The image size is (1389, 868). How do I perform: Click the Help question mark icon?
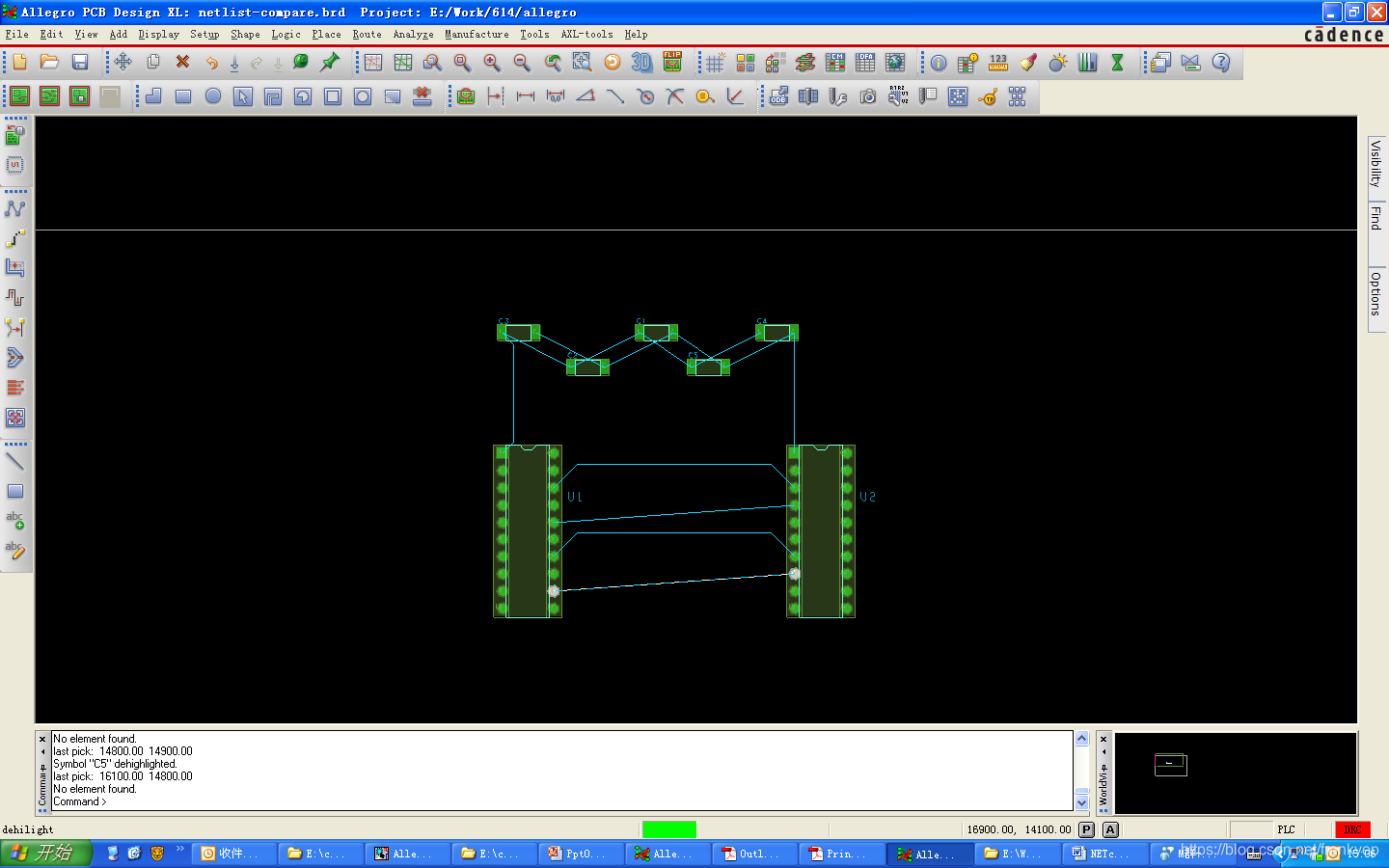(1221, 63)
